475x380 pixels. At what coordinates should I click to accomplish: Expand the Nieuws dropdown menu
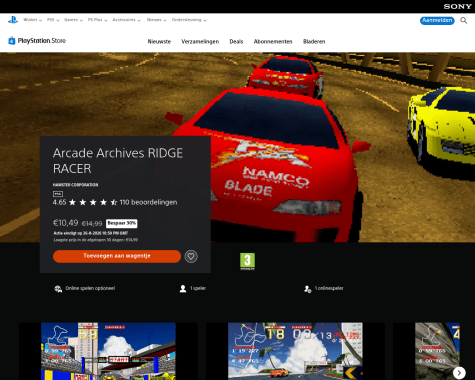pyautogui.click(x=156, y=20)
